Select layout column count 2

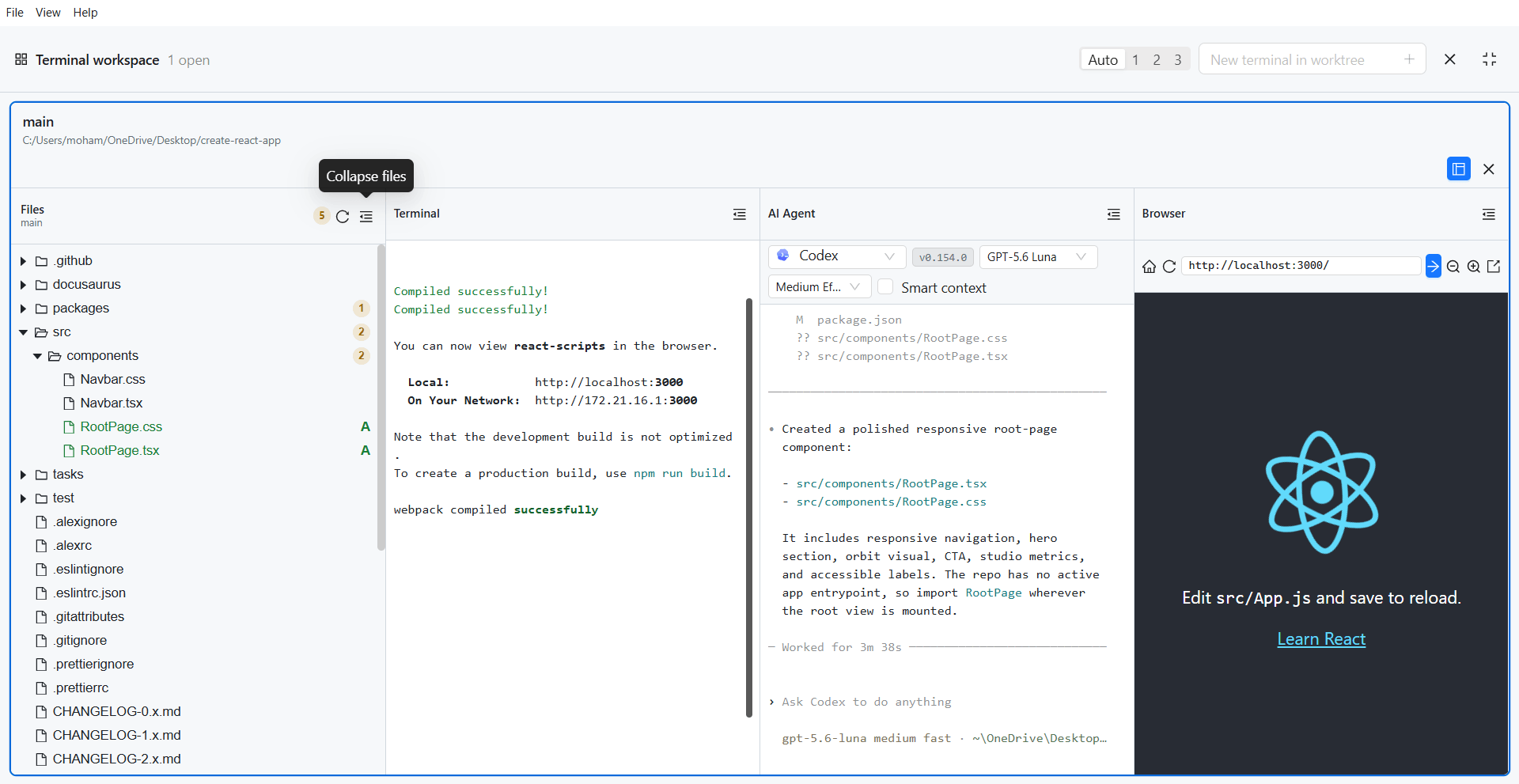tap(1157, 59)
